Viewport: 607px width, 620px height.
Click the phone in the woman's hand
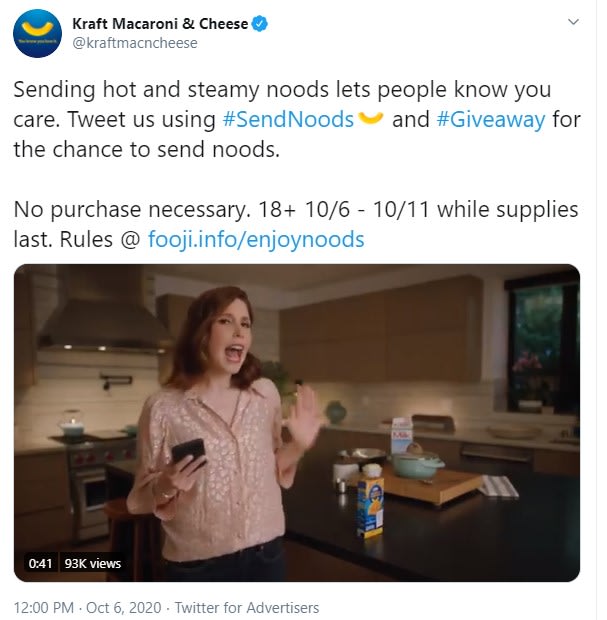189,452
